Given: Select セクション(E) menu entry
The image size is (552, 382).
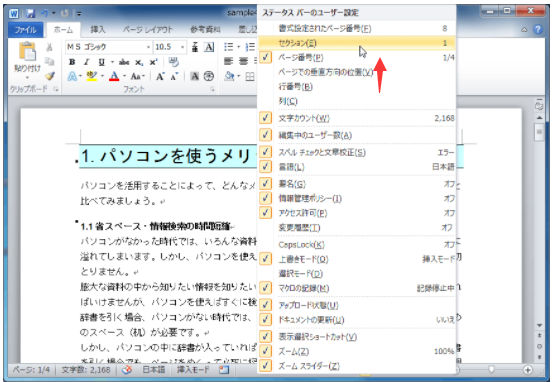Looking at the screenshot, I should click(x=357, y=43).
